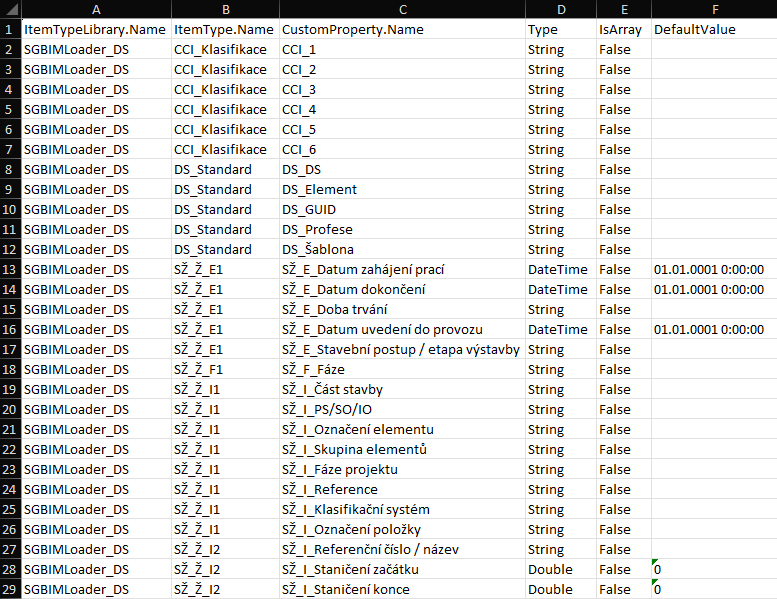Select column F header
Viewport: 777px width, 599px height.
click(713, 9)
